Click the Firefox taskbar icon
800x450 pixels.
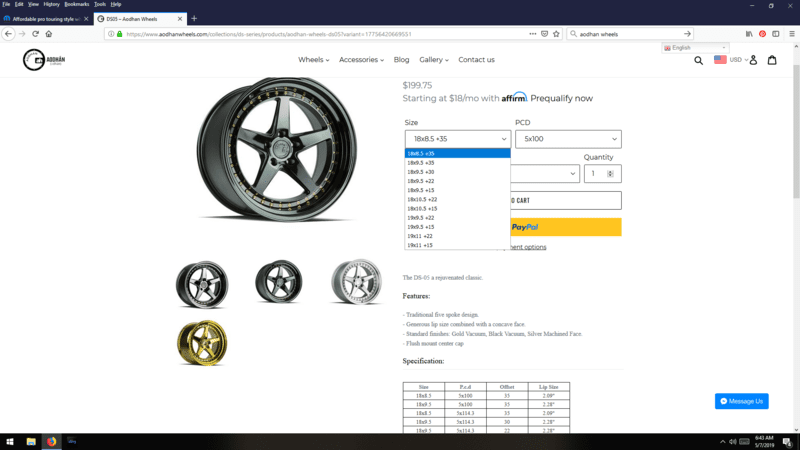point(52,441)
